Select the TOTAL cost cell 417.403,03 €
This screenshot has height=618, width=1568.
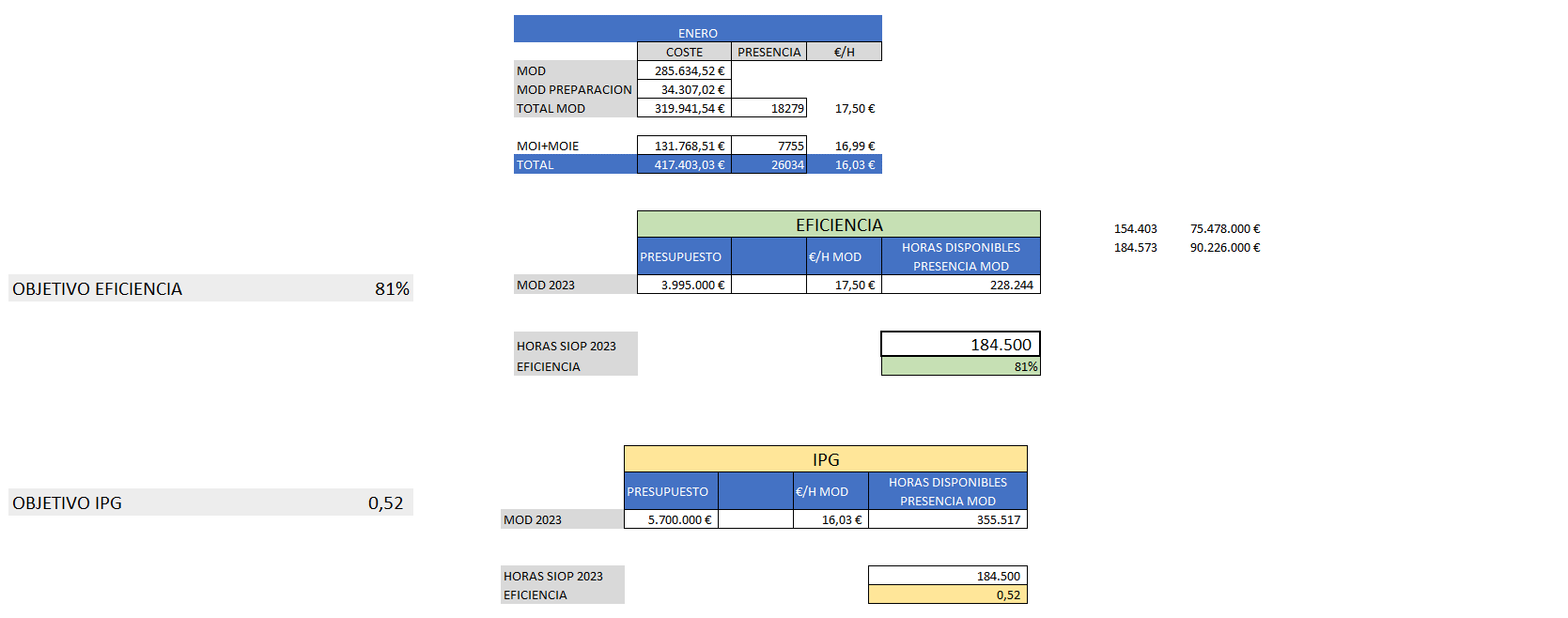coord(684,164)
